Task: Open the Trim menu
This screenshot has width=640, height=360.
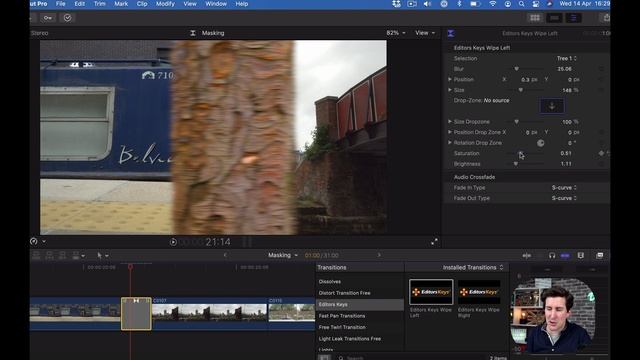Action: coord(100,4)
